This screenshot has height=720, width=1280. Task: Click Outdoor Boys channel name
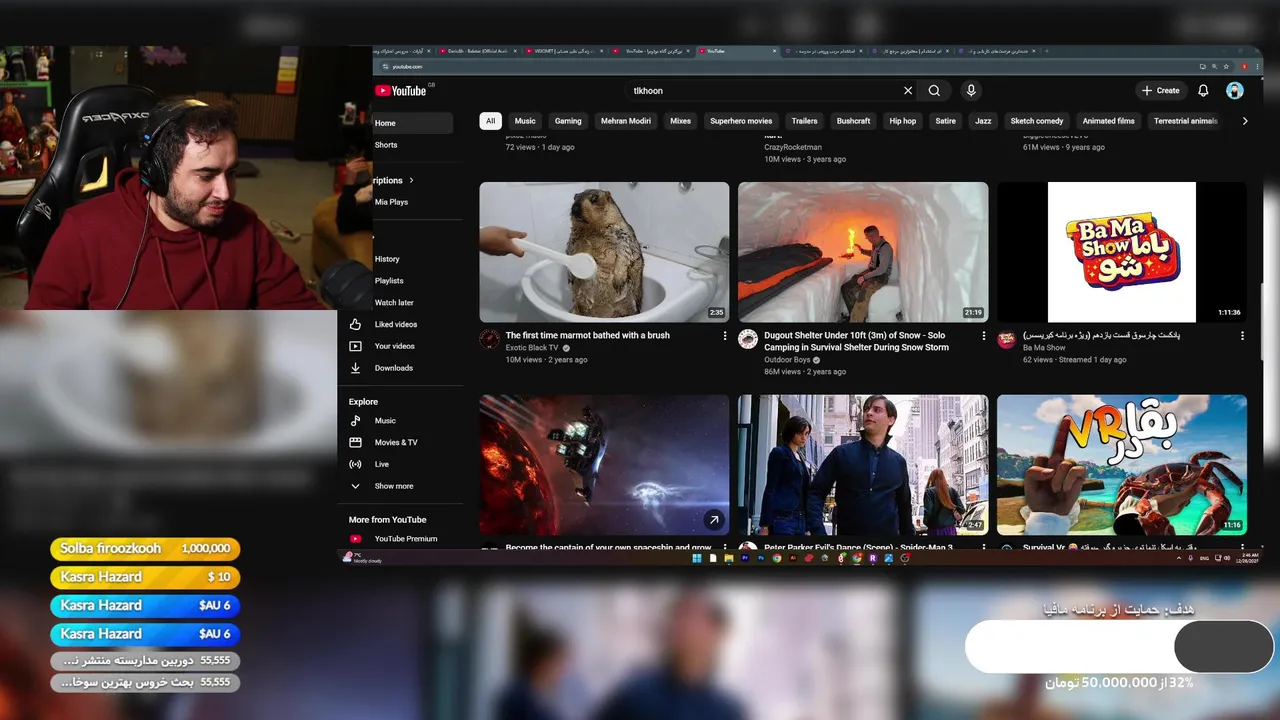click(x=787, y=360)
